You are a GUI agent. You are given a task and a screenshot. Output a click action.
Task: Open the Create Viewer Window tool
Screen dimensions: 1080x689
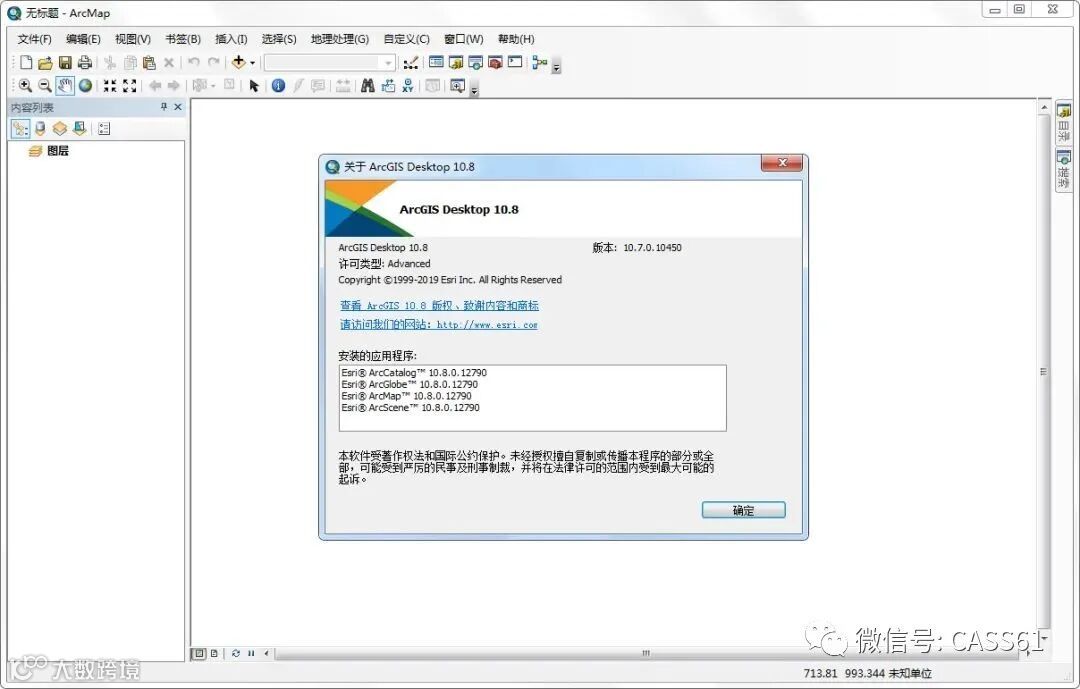point(457,85)
